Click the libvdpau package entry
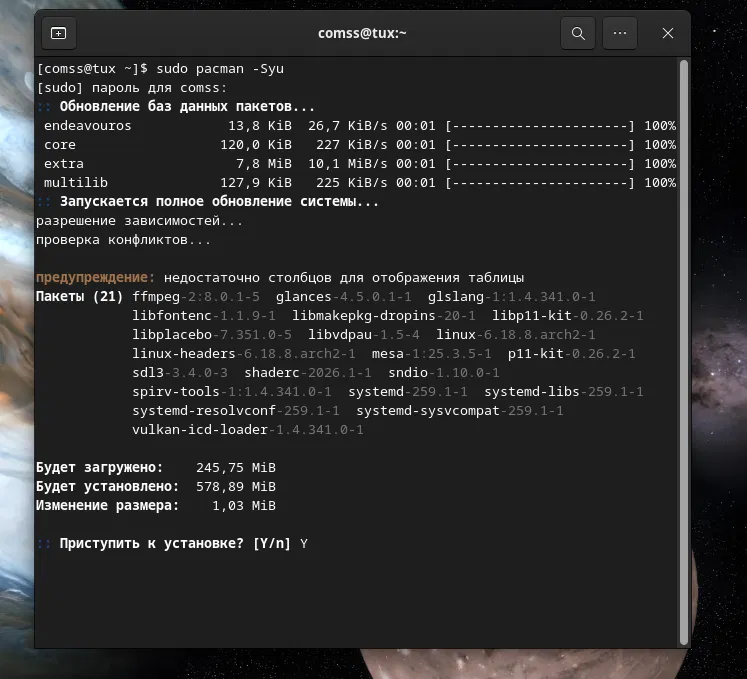Screen dimensions: 747x679 point(363,334)
